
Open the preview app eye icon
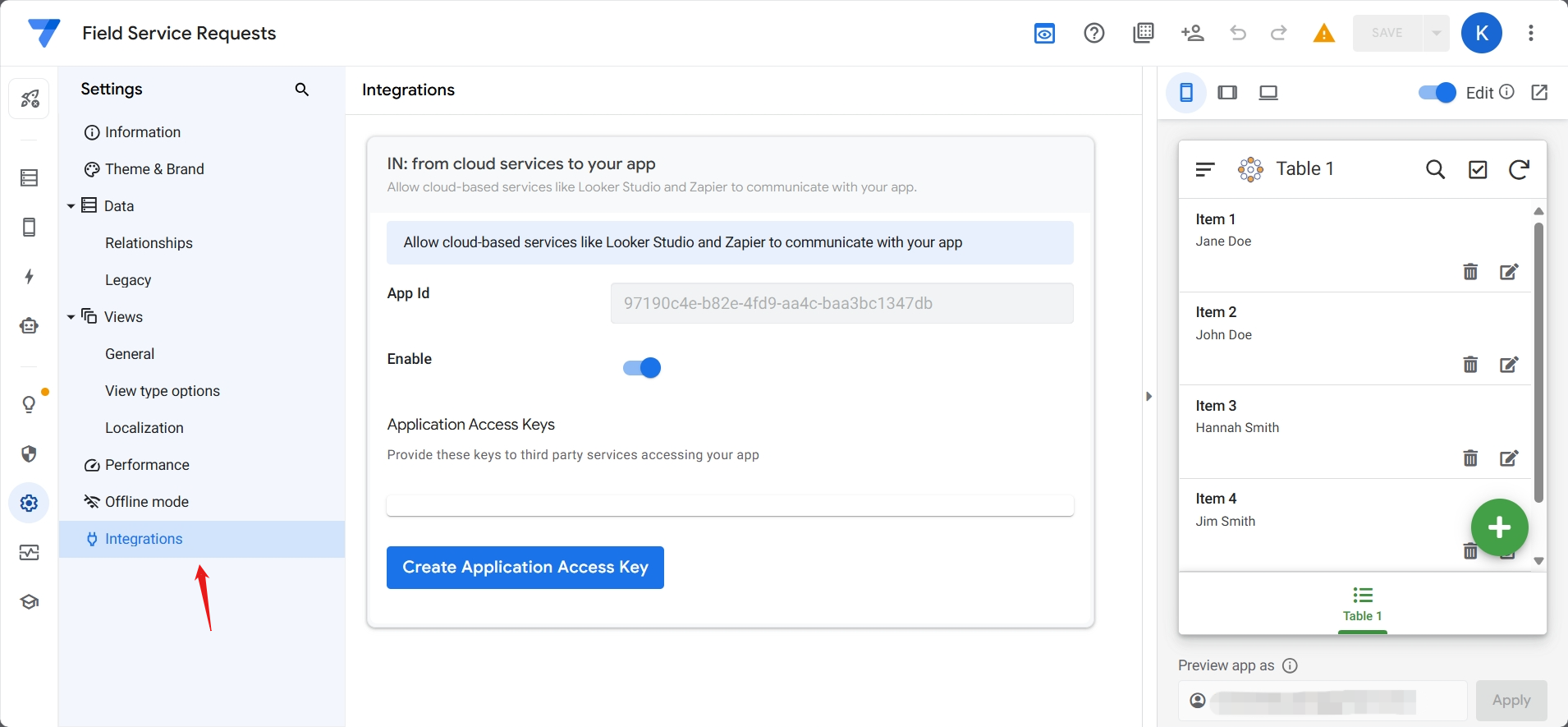(1044, 34)
